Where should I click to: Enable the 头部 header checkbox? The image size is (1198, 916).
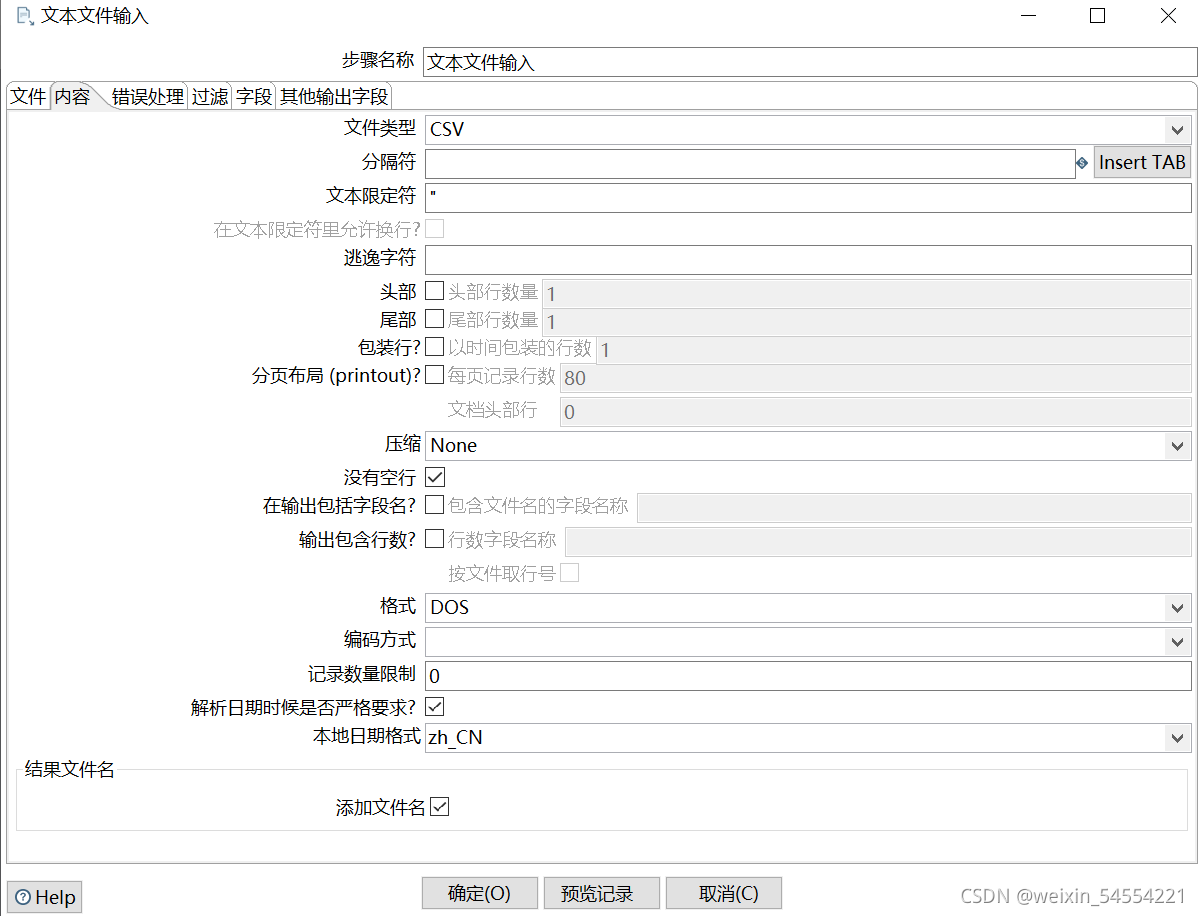pyautogui.click(x=435, y=290)
